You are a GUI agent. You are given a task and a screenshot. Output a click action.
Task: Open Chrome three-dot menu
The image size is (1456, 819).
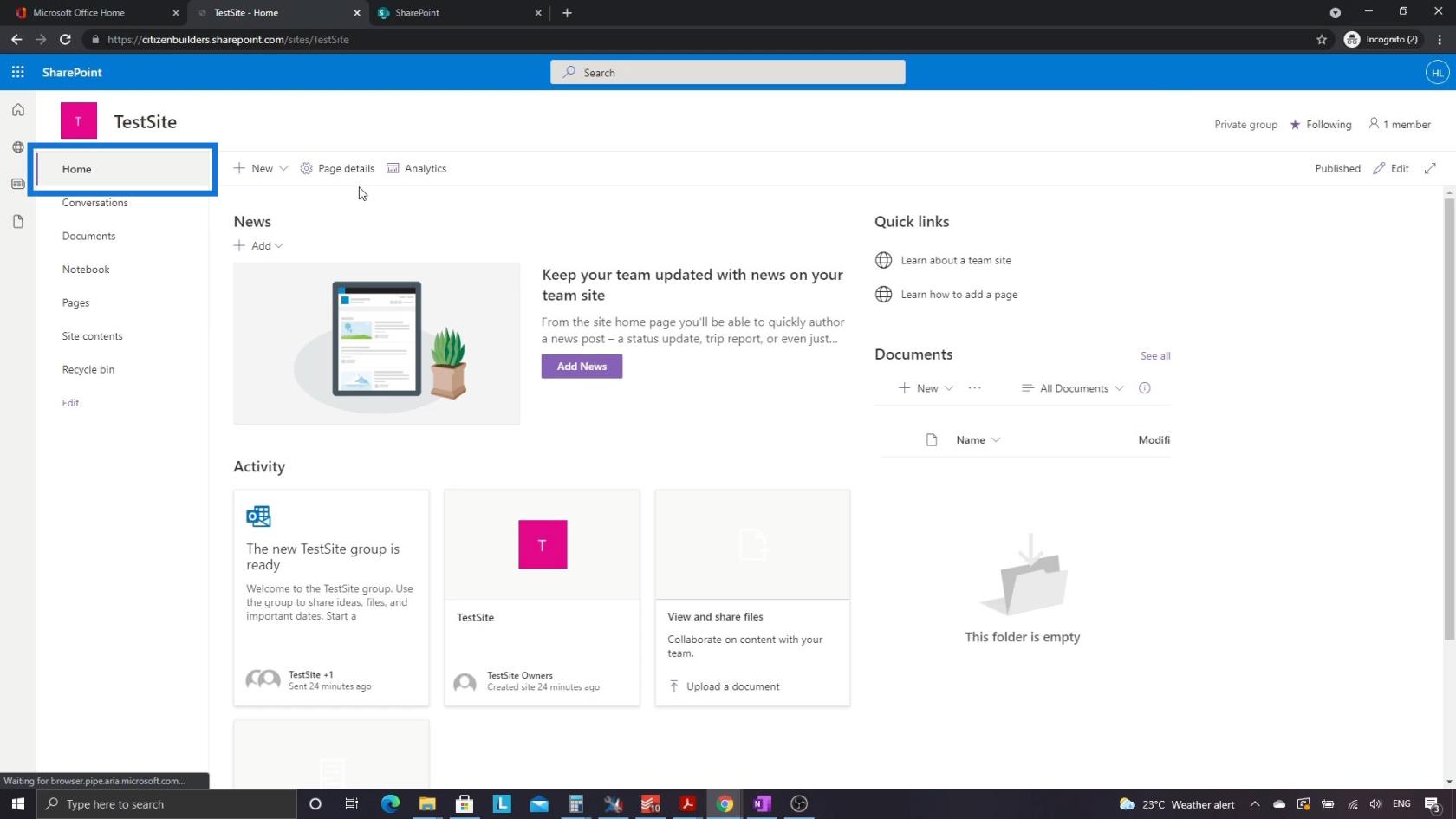click(x=1440, y=40)
